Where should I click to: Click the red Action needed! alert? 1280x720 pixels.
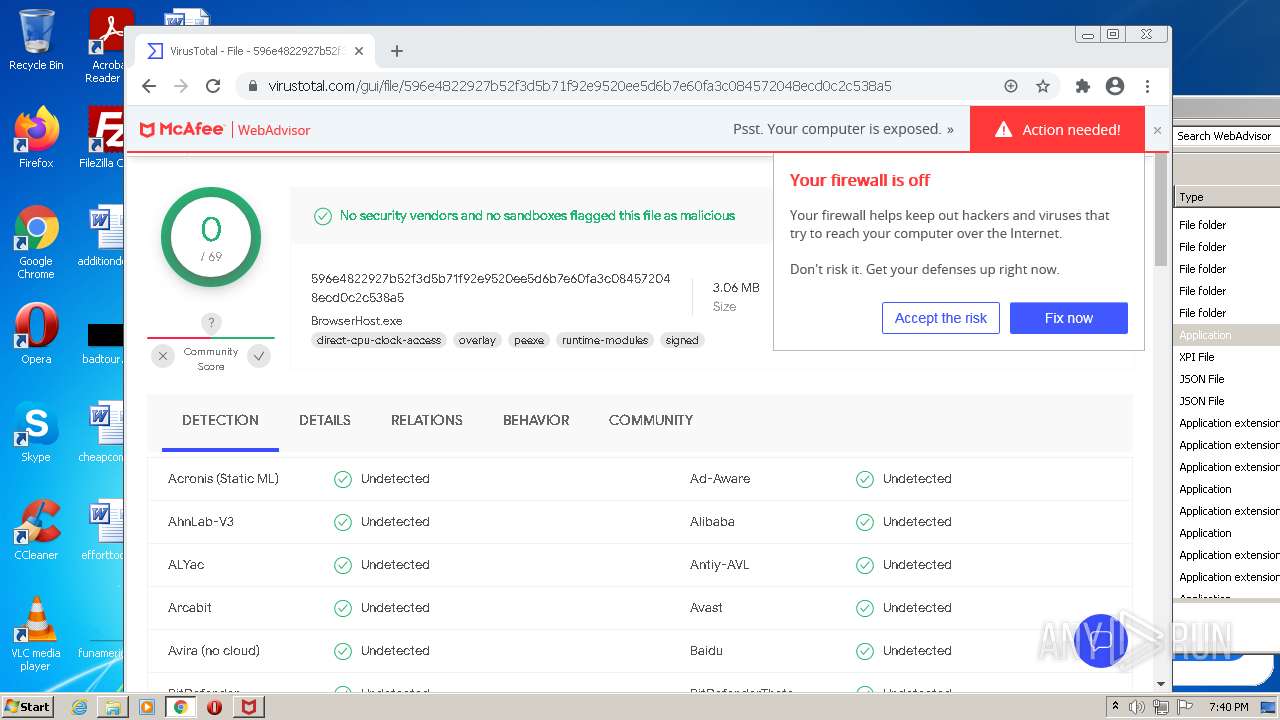1057,130
